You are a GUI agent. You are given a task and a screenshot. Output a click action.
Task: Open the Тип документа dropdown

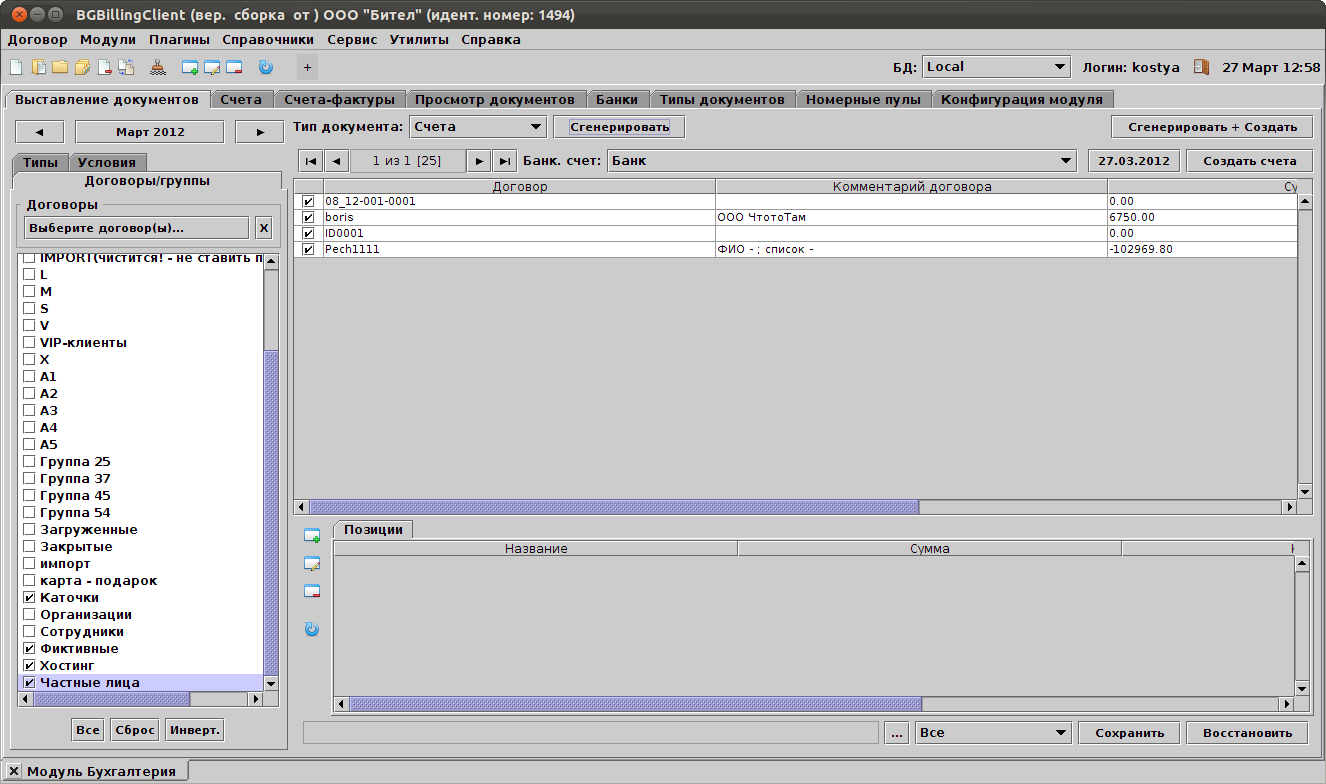point(477,127)
